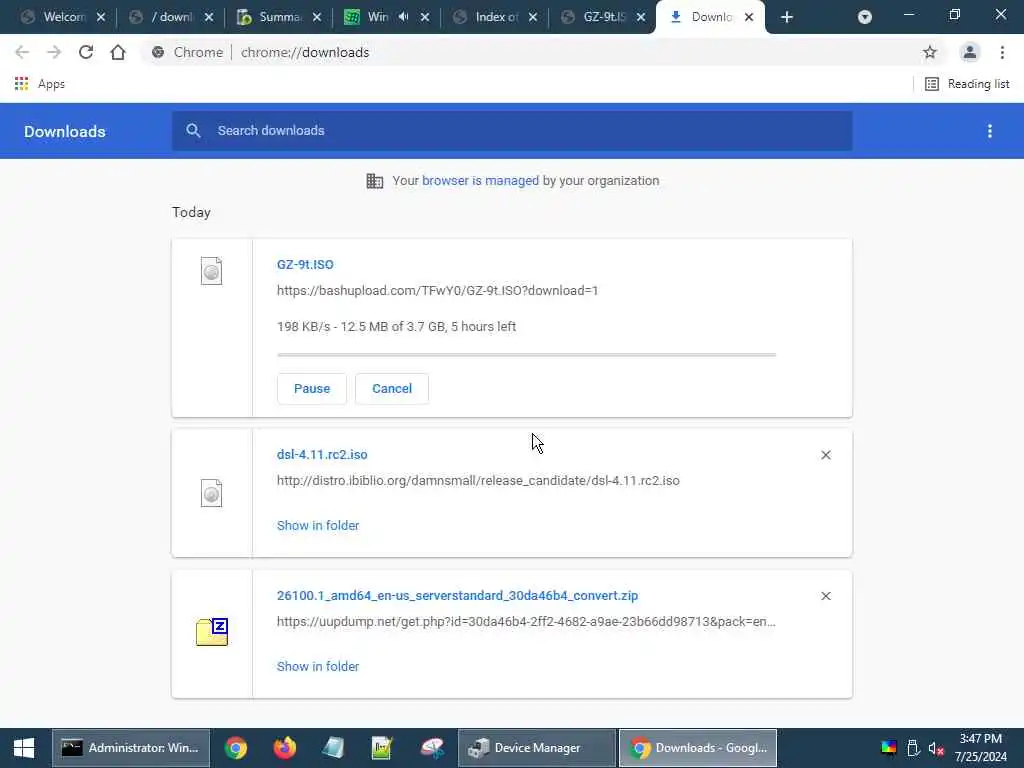Open the blue notebook taskbar icon

(333, 748)
